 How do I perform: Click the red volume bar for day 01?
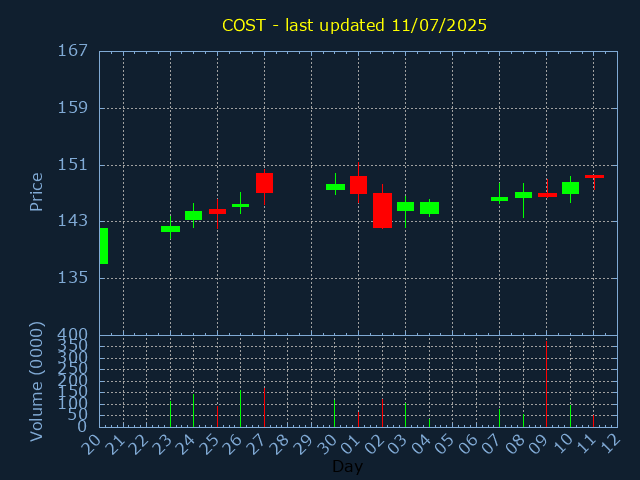[x=358, y=419]
